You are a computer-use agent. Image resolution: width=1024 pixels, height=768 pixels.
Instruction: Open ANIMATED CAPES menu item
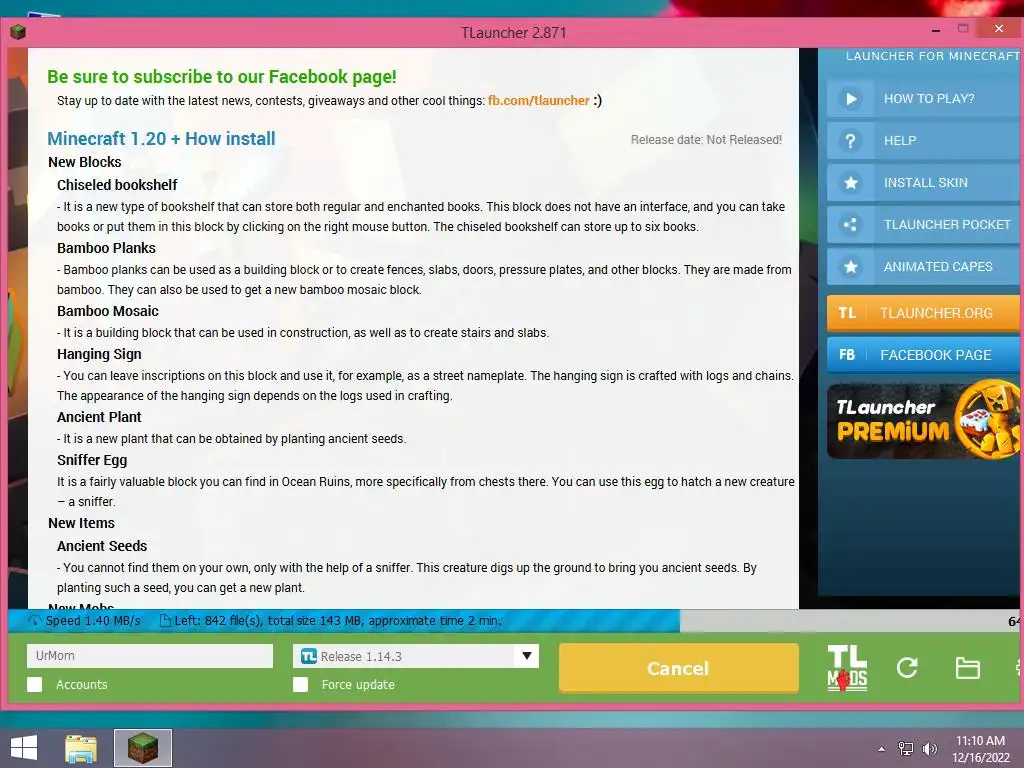(925, 266)
